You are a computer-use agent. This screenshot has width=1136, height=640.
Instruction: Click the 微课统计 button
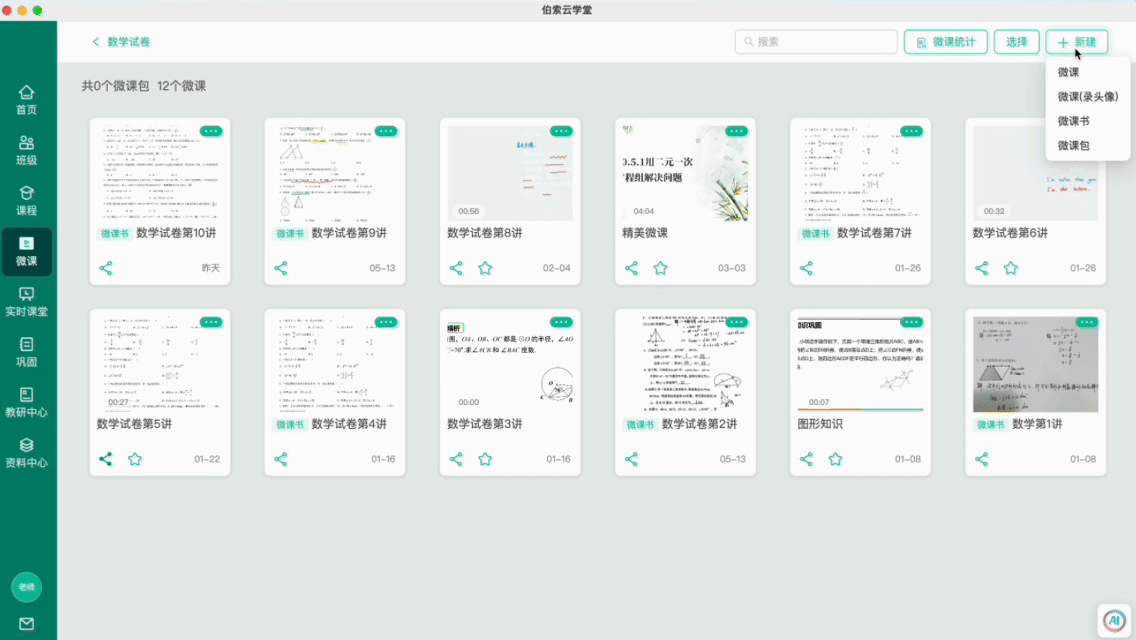945,42
